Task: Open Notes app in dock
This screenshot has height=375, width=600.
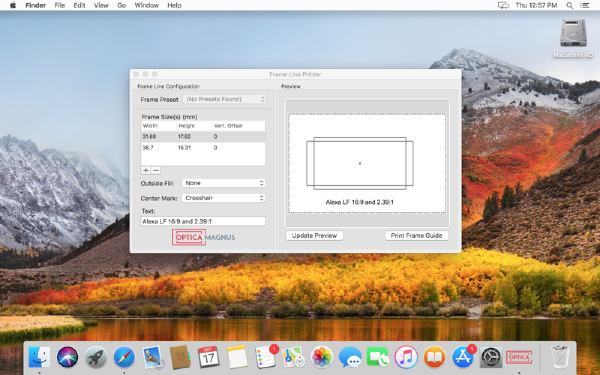Action: pyautogui.click(x=237, y=357)
